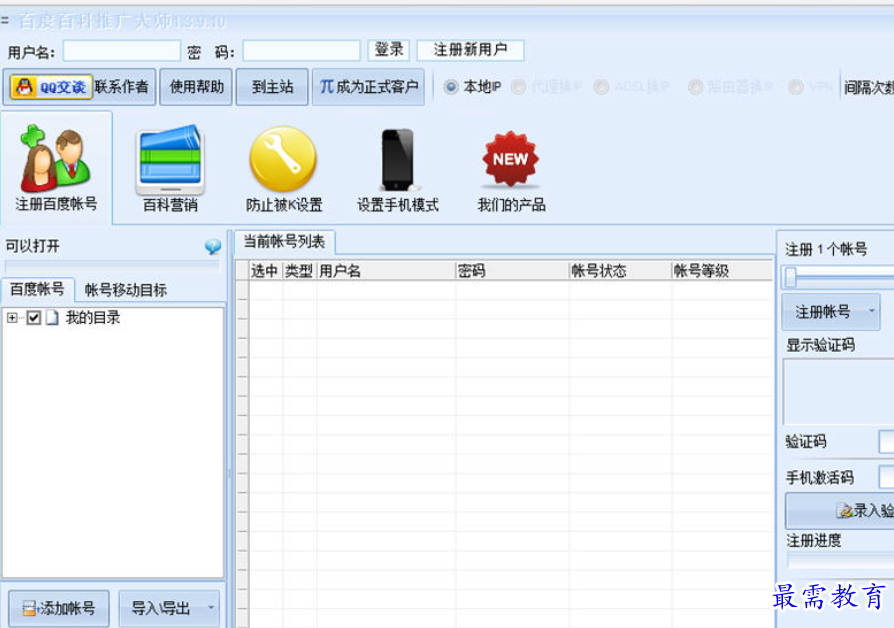Go to 到主站 button
The image size is (894, 628).
272,87
